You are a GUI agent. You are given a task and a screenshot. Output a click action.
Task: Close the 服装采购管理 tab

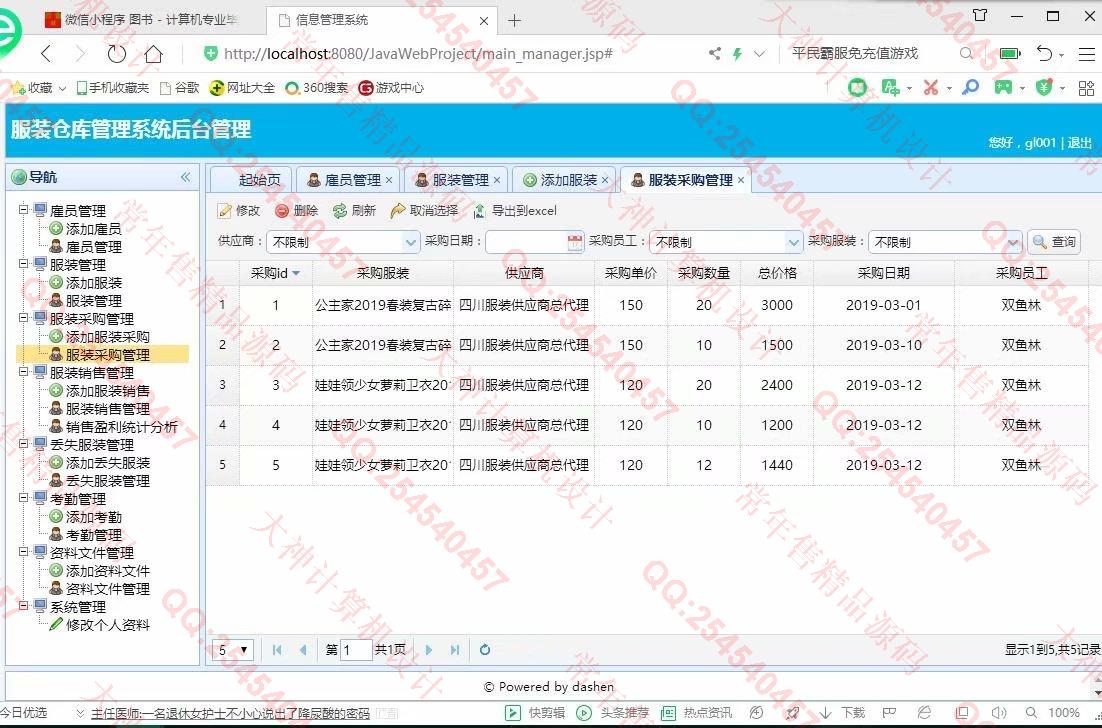[x=741, y=180]
